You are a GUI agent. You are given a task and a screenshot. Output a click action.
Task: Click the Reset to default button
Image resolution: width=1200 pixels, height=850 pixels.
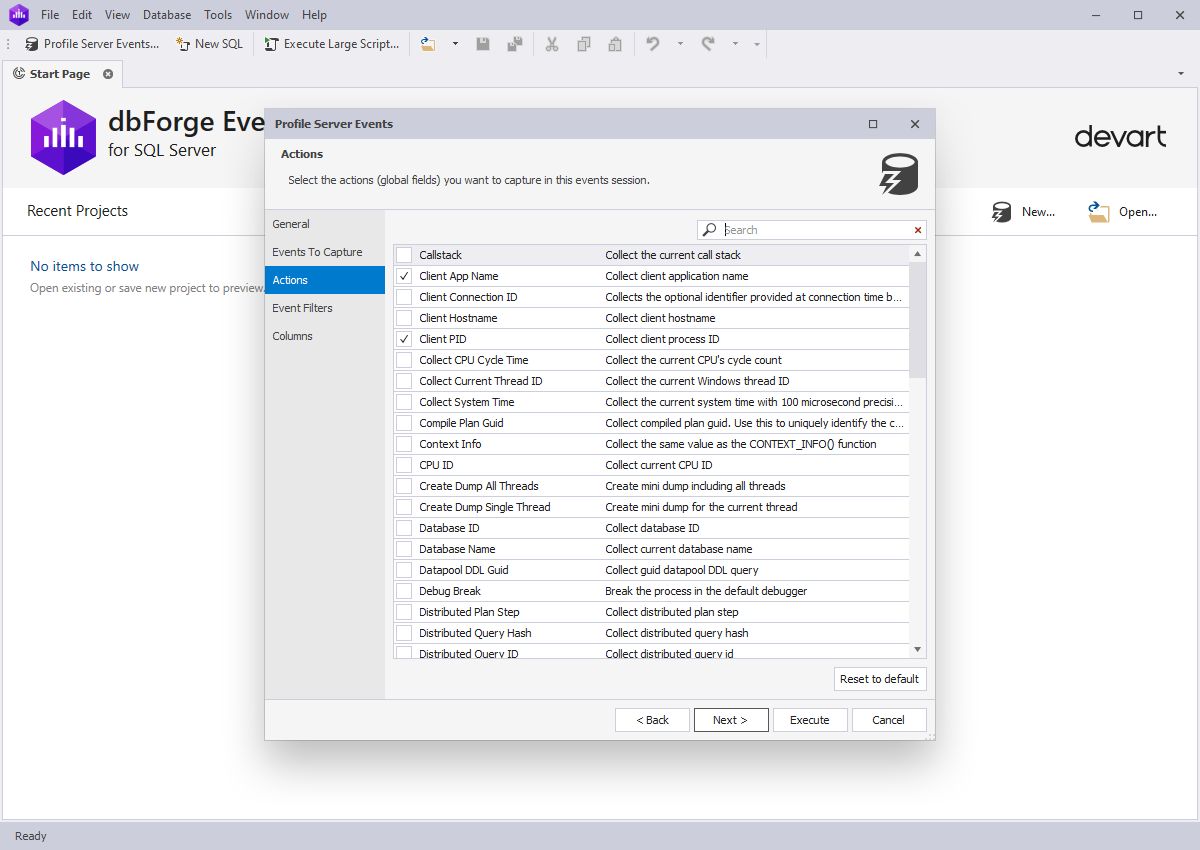coord(879,679)
